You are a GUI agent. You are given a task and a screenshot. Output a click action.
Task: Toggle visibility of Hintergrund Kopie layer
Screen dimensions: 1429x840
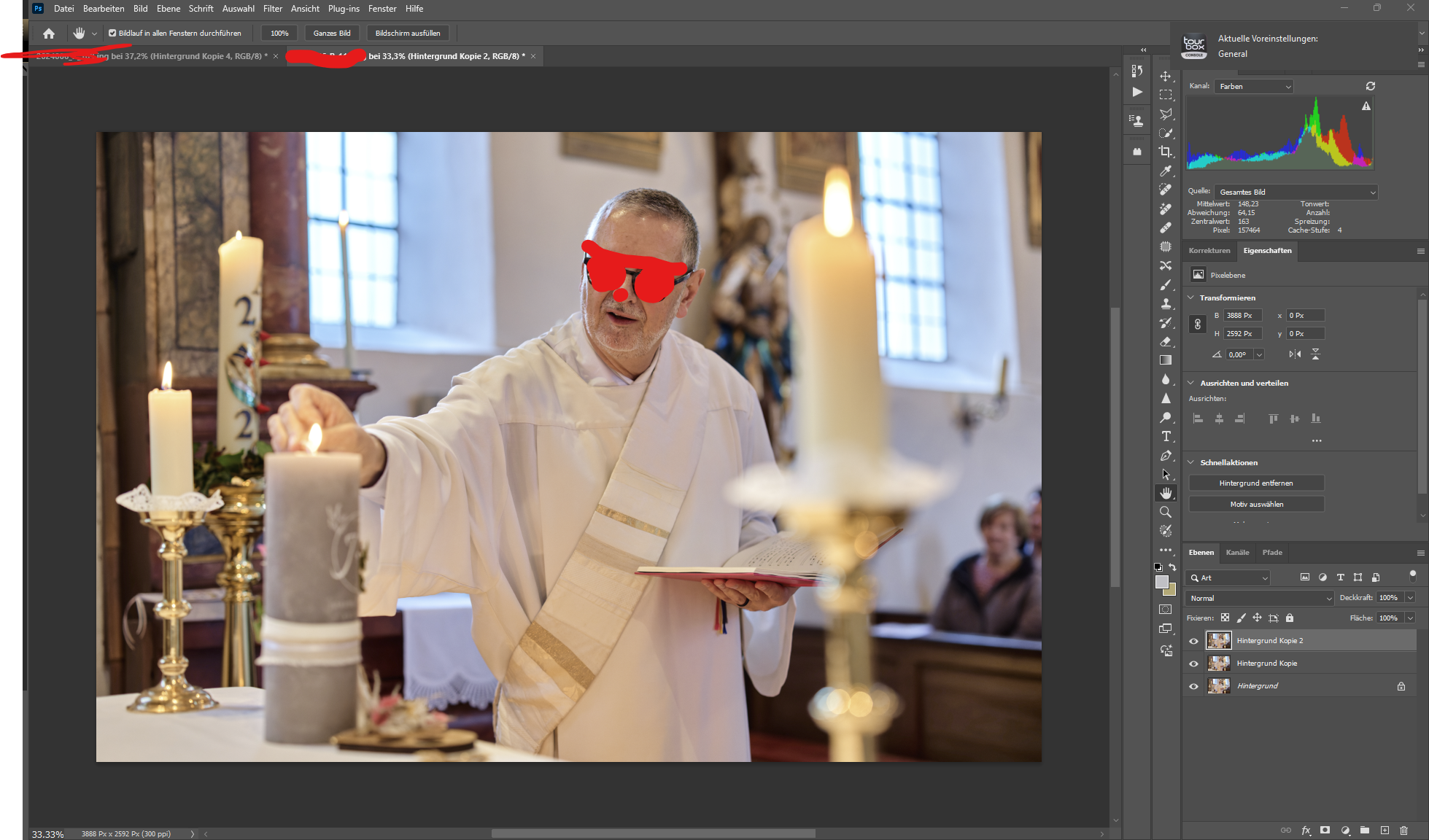(1194, 664)
